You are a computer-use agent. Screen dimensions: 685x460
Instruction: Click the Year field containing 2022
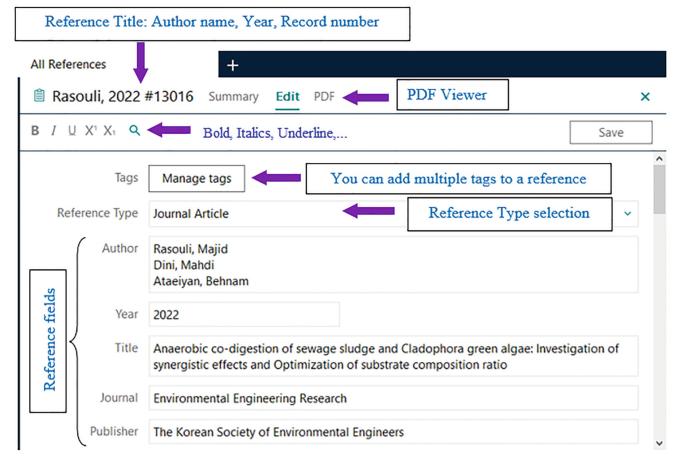pos(244,314)
